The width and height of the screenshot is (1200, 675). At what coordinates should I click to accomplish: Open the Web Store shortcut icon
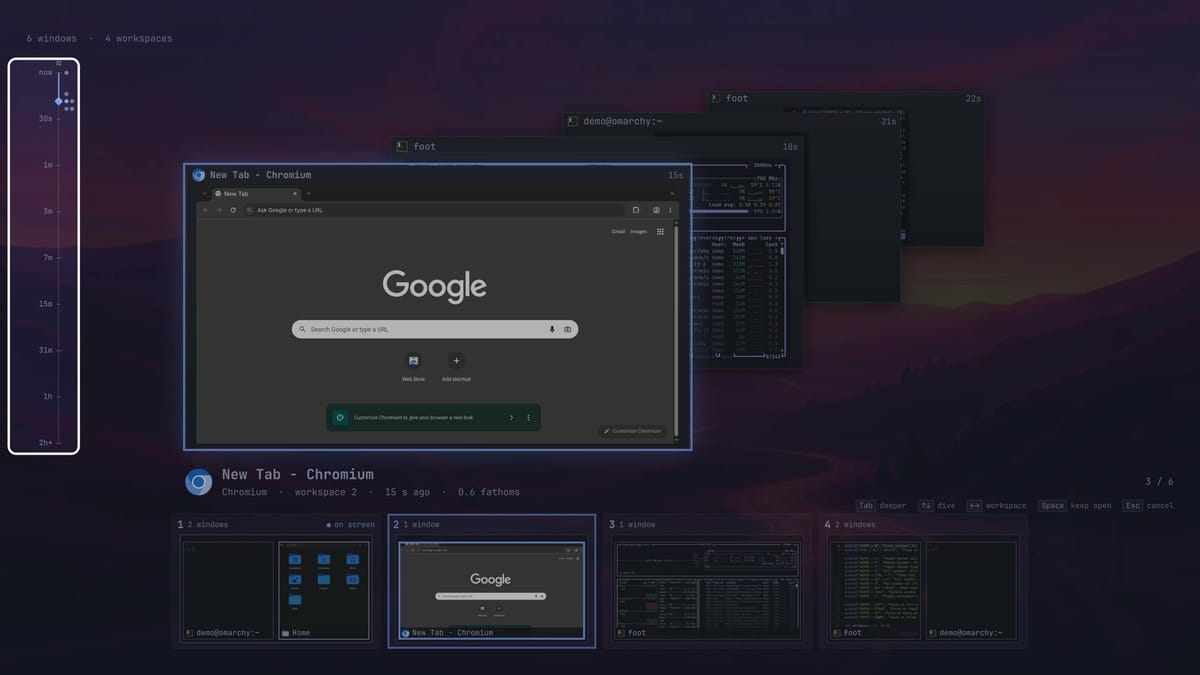(413, 360)
